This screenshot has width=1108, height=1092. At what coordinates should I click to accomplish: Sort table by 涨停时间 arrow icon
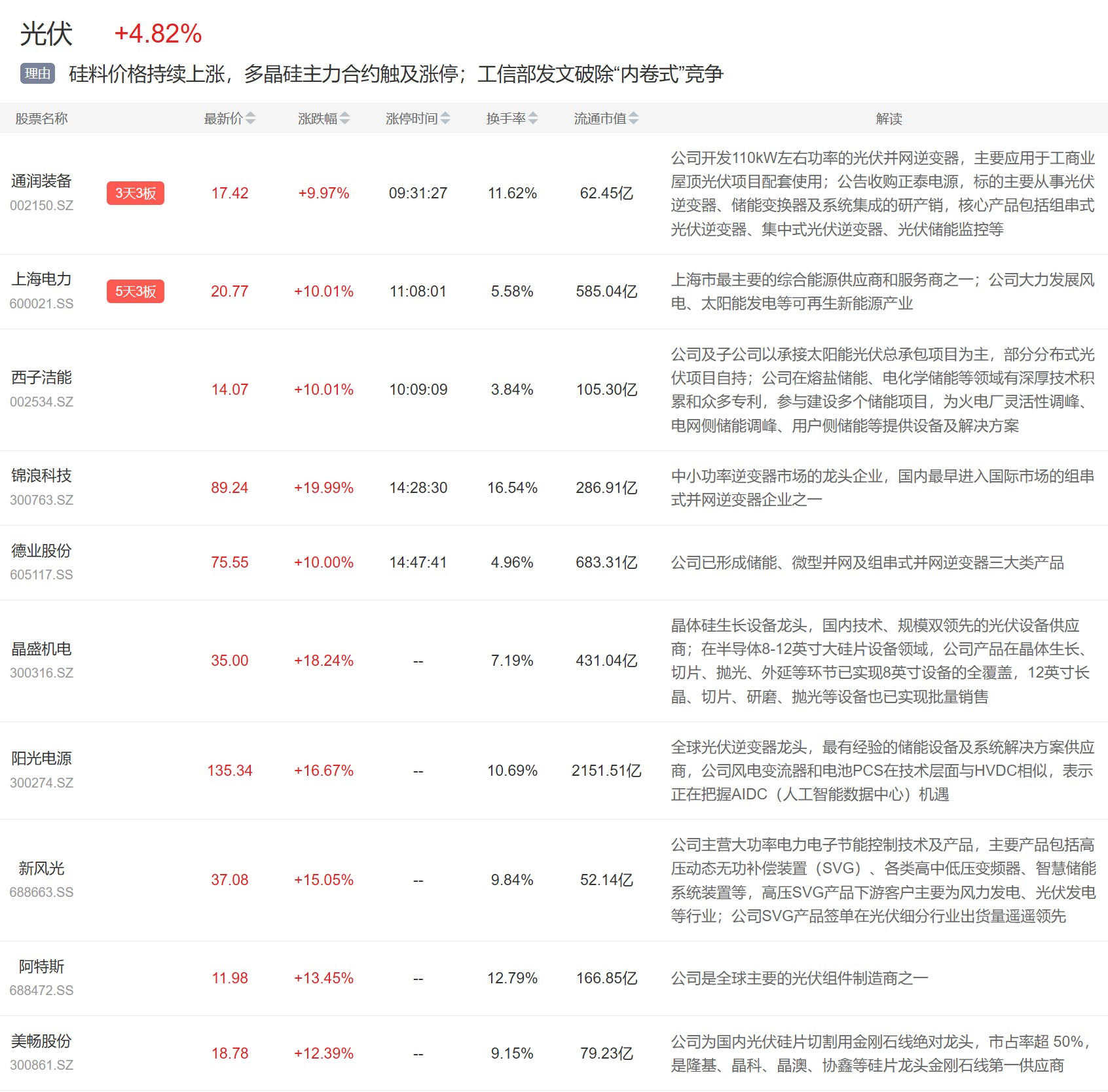(445, 118)
